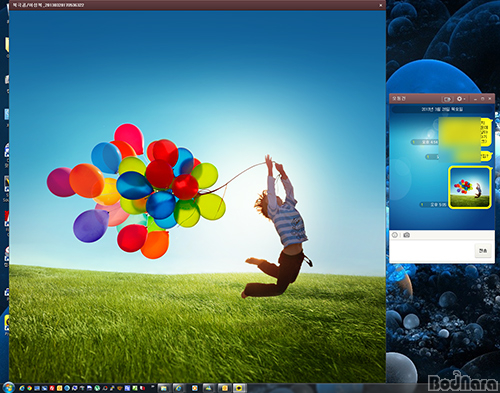The height and width of the screenshot is (393, 500).
Task: Close the chat window
Action: point(490,99)
